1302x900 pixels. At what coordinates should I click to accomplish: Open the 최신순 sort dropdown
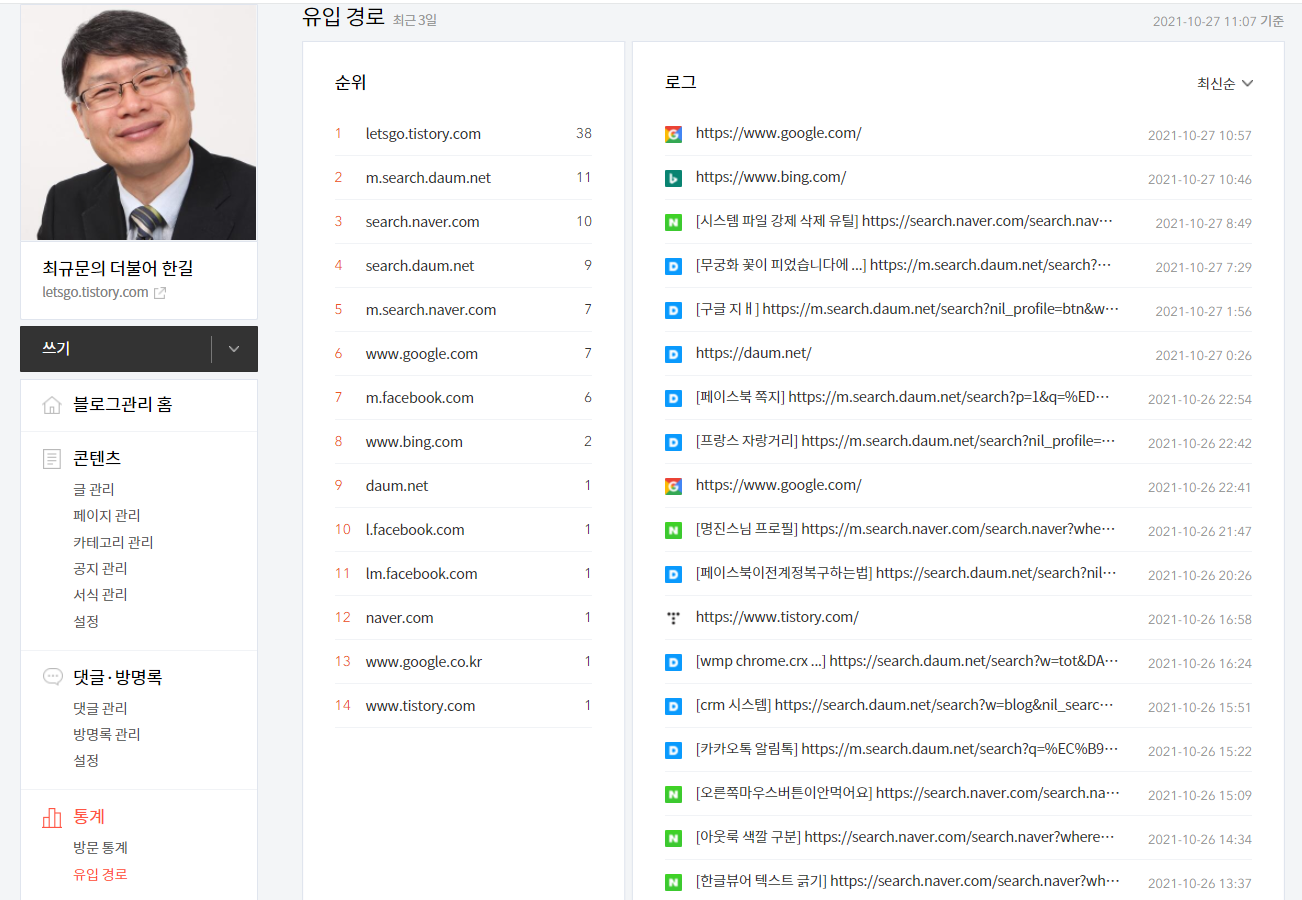[x=1225, y=84]
